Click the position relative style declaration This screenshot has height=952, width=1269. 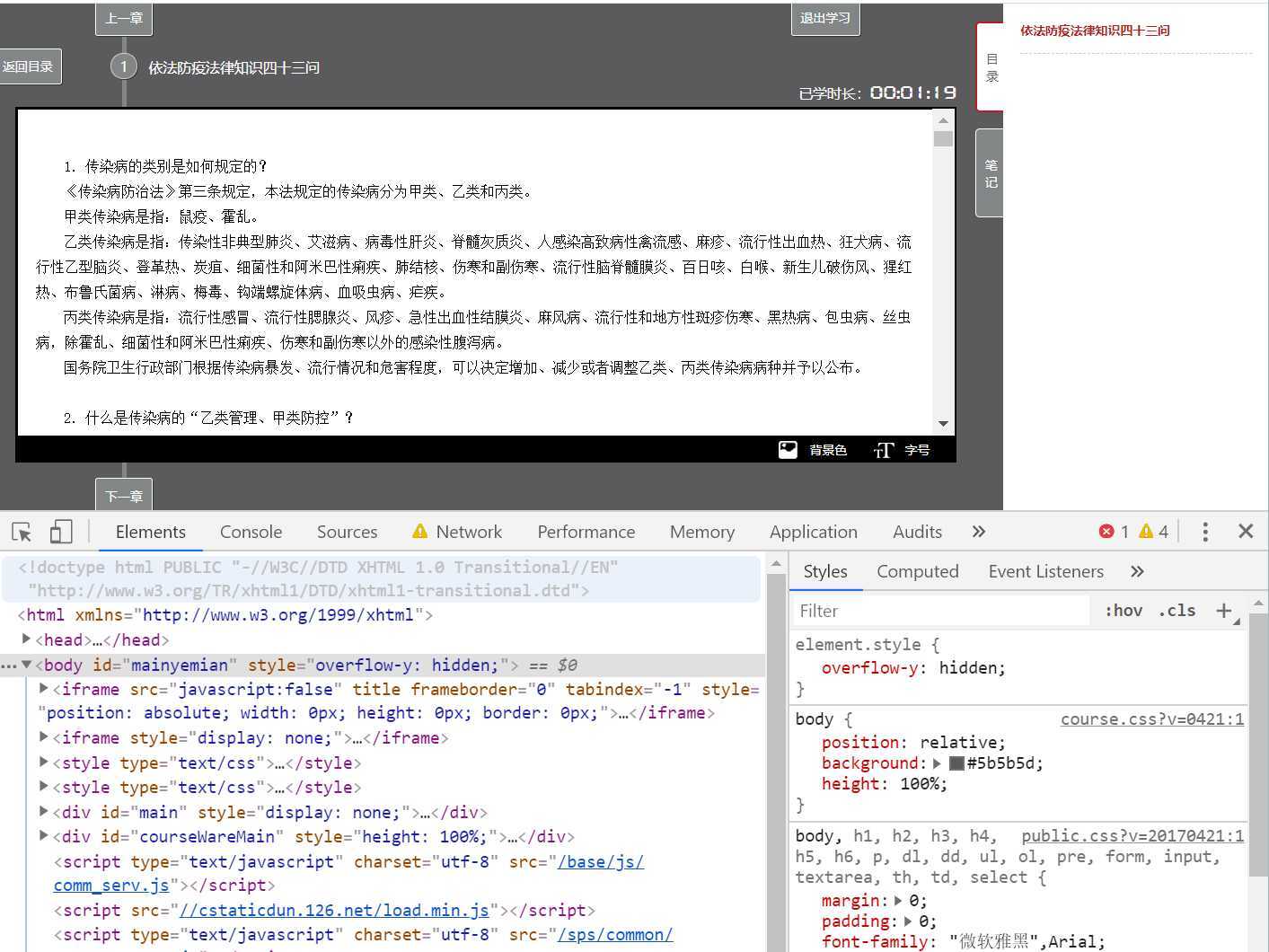pos(913,742)
